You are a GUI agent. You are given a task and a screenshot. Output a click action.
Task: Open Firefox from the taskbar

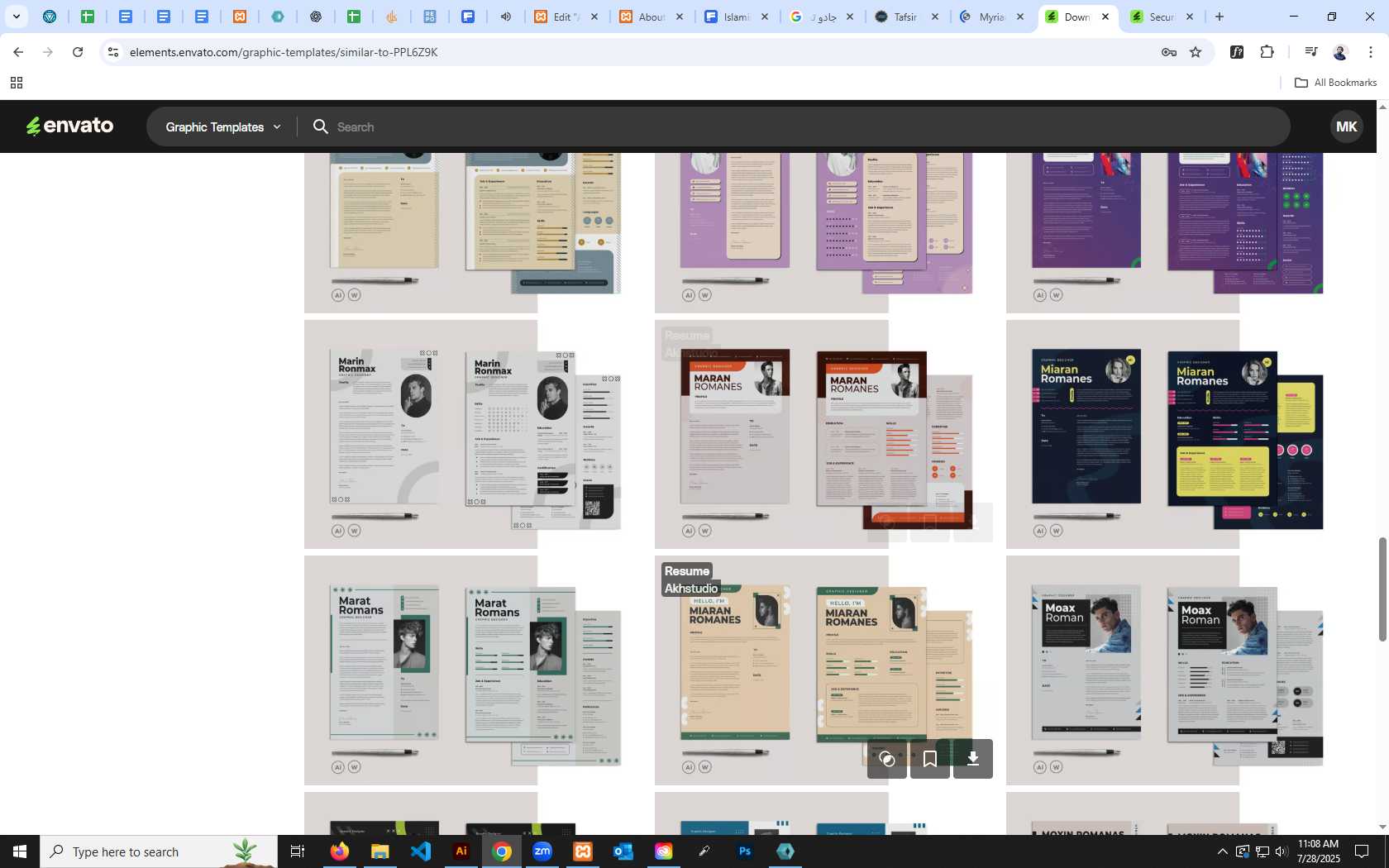(339, 851)
